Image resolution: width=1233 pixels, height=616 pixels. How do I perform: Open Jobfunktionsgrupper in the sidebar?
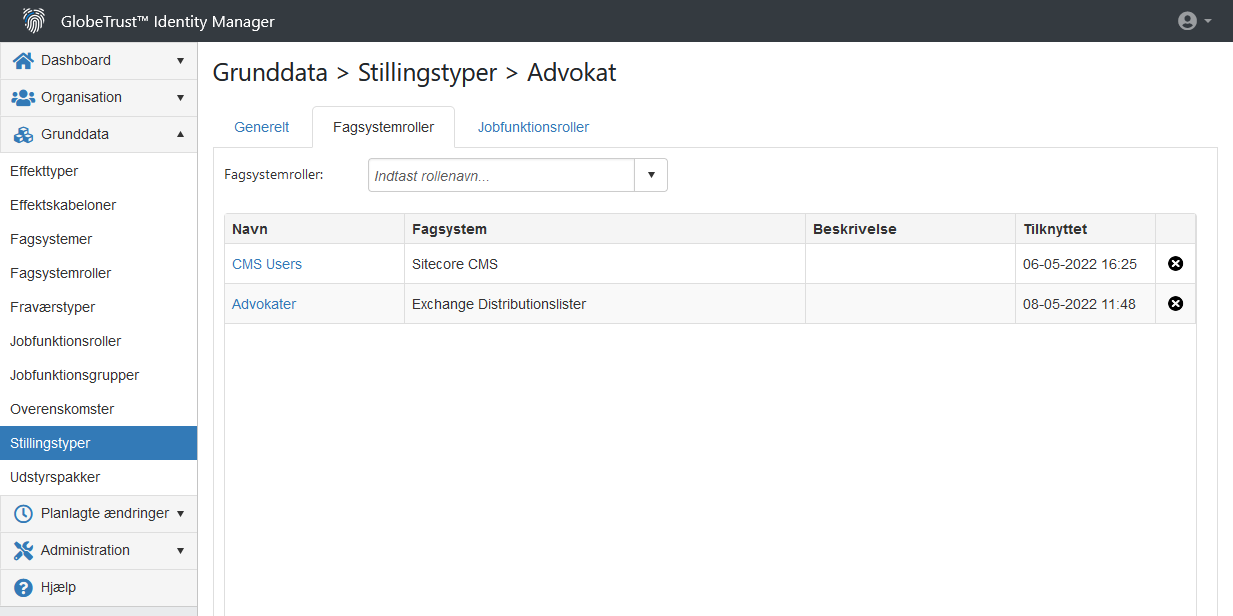click(98, 375)
